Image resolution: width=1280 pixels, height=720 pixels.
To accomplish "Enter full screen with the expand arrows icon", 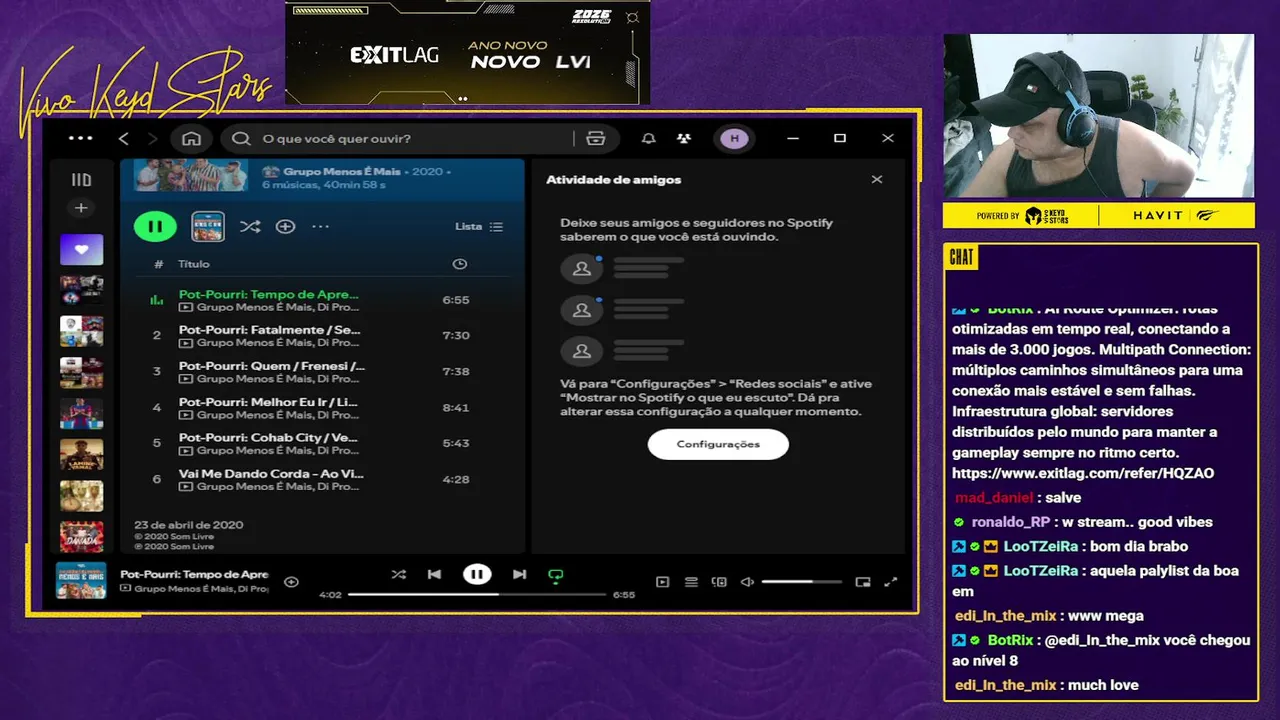I will (x=891, y=582).
